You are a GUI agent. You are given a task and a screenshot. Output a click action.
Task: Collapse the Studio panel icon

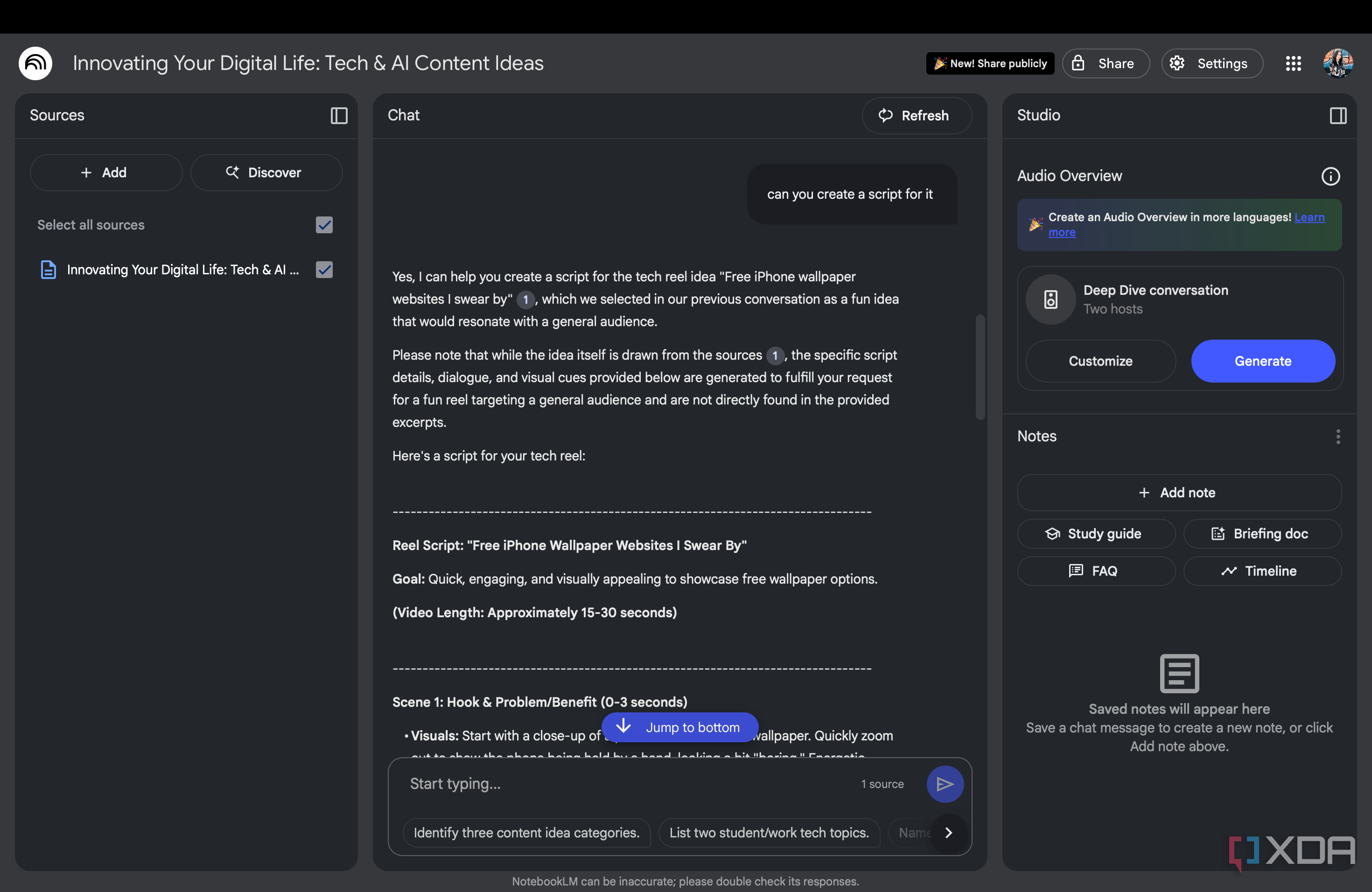point(1338,116)
